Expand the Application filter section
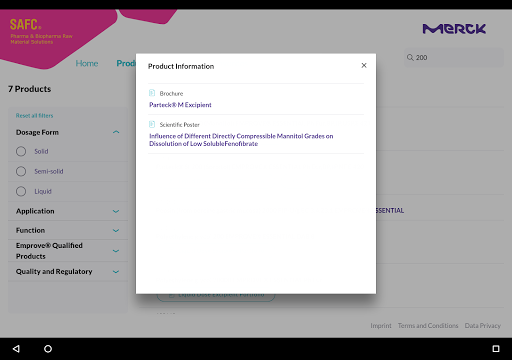The height and width of the screenshot is (360, 512). [116, 211]
